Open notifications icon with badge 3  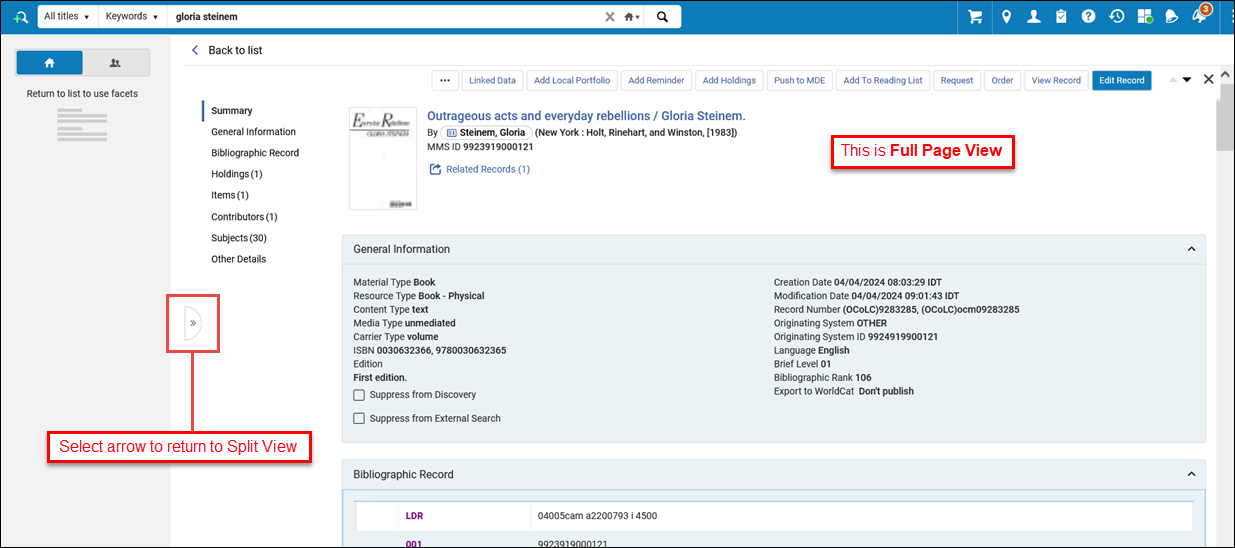[x=1200, y=15]
